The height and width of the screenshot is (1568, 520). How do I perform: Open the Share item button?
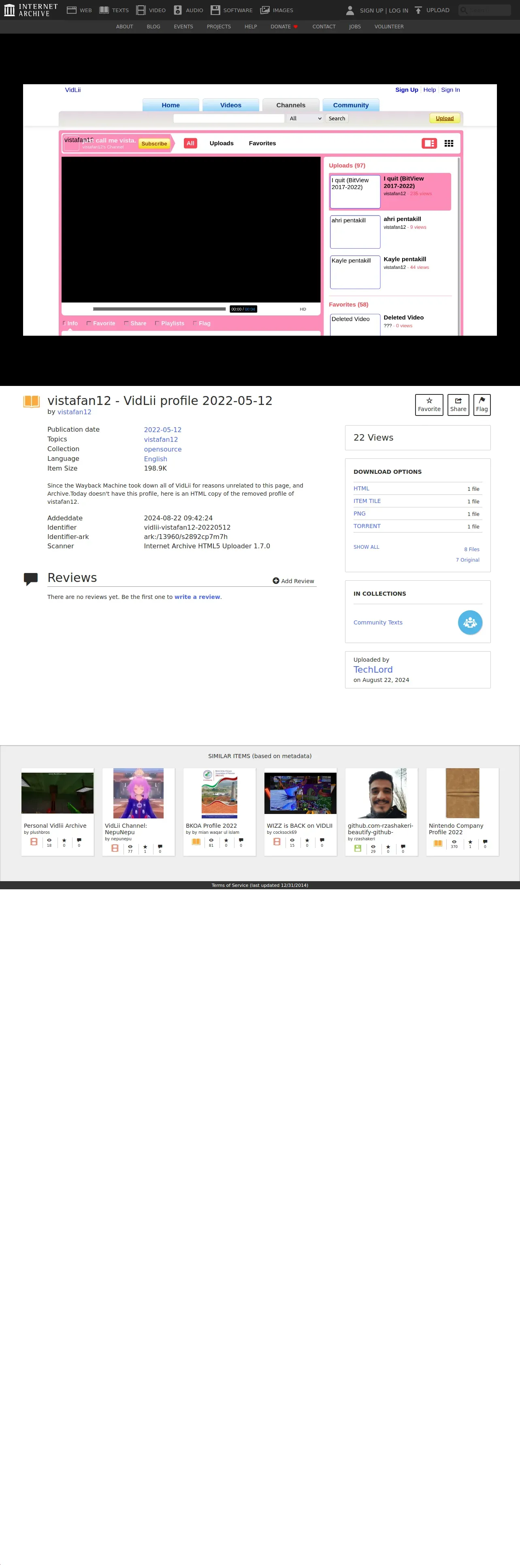458,405
